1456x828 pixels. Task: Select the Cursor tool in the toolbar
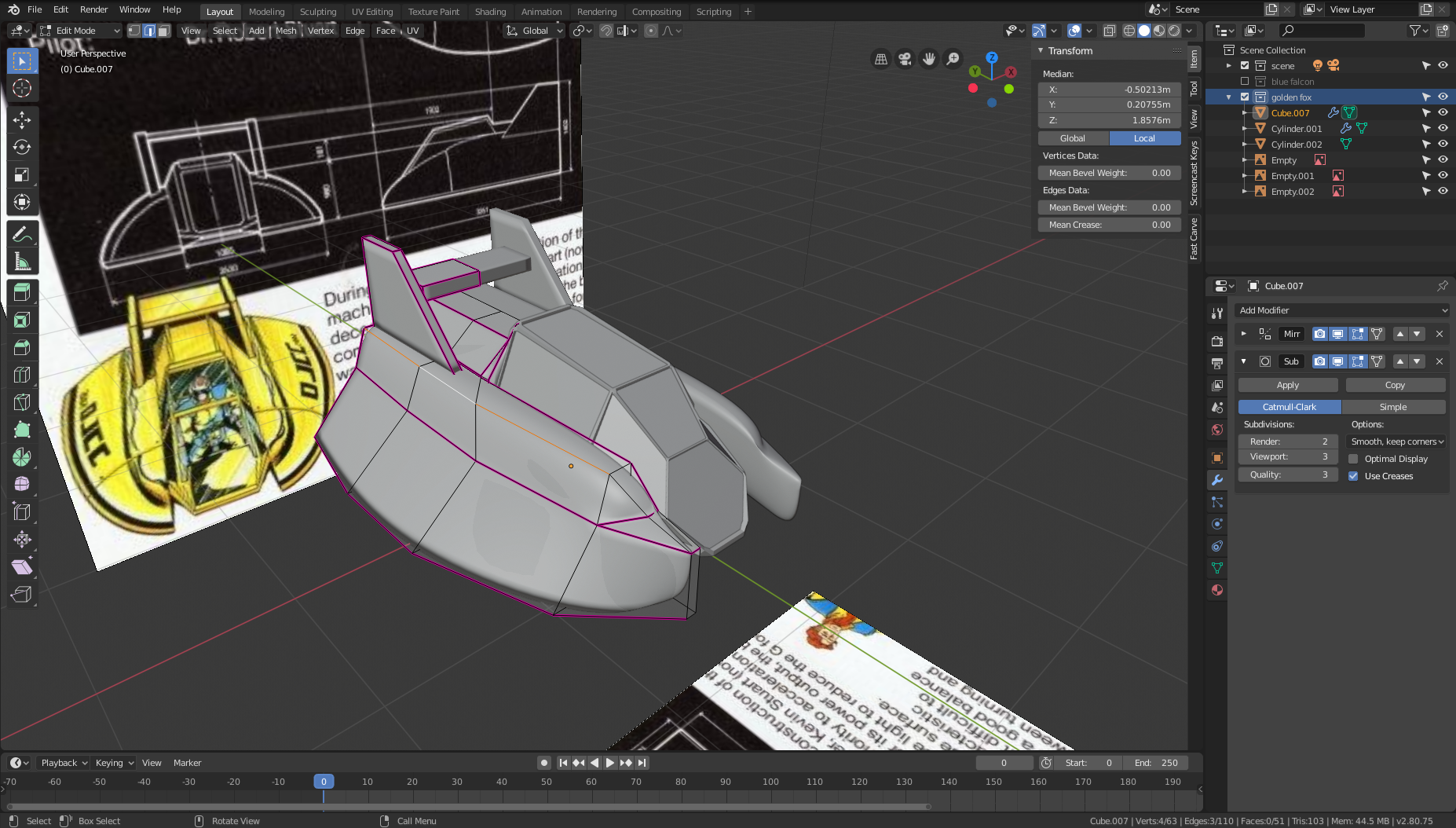[x=22, y=88]
